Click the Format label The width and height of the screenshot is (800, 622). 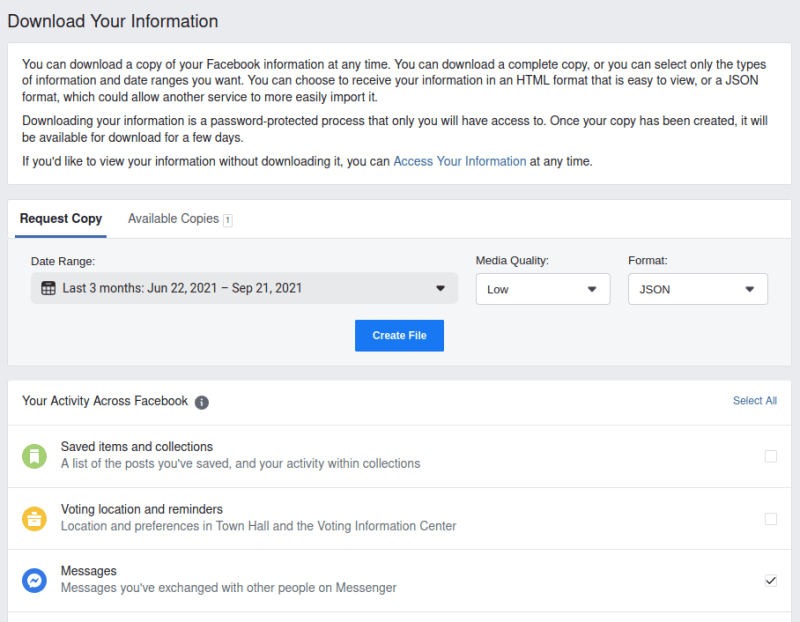(x=647, y=261)
